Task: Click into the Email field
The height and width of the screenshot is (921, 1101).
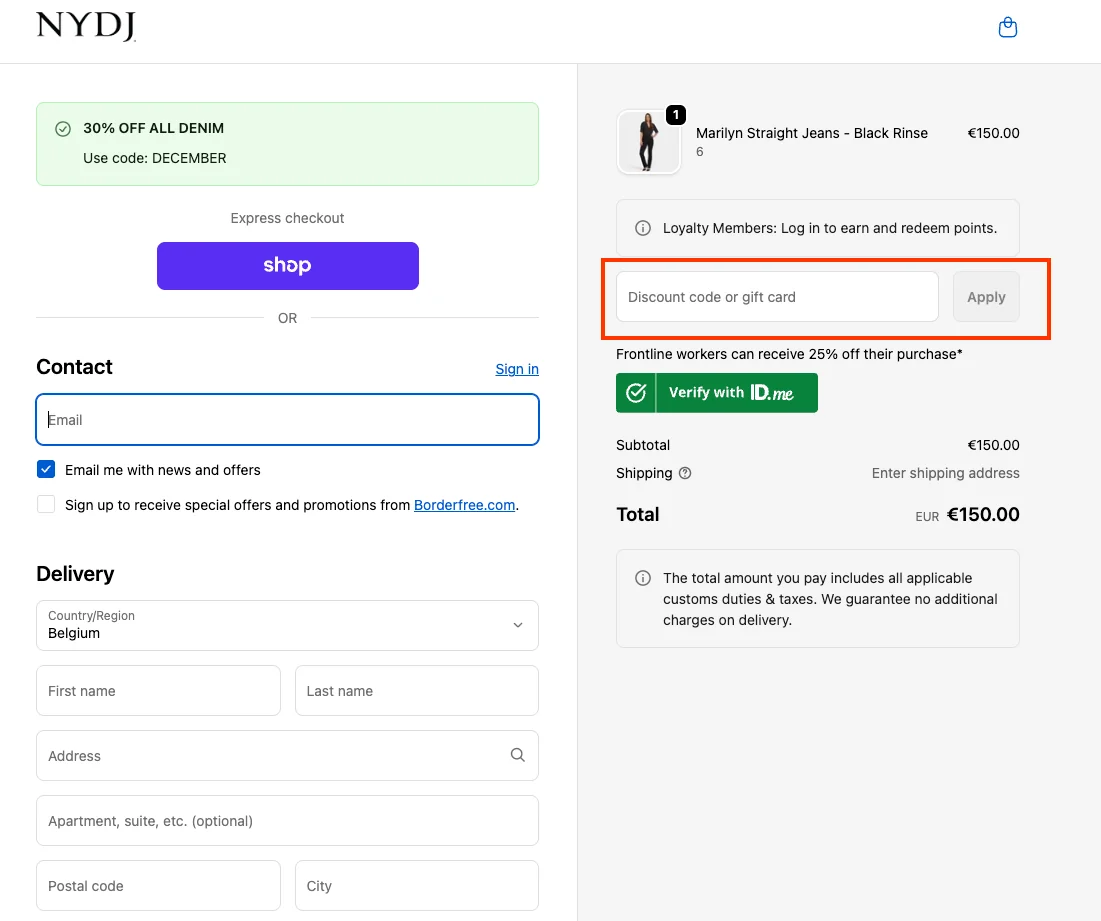Action: coord(287,420)
